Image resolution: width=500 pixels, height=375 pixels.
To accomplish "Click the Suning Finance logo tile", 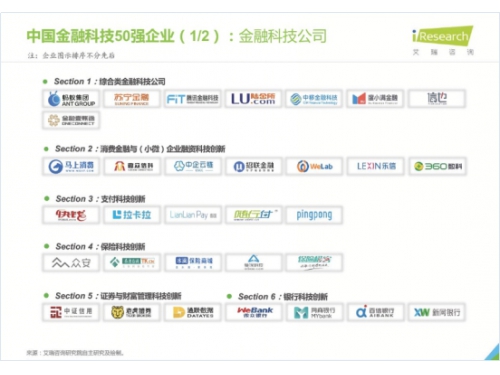I will click(132, 99).
